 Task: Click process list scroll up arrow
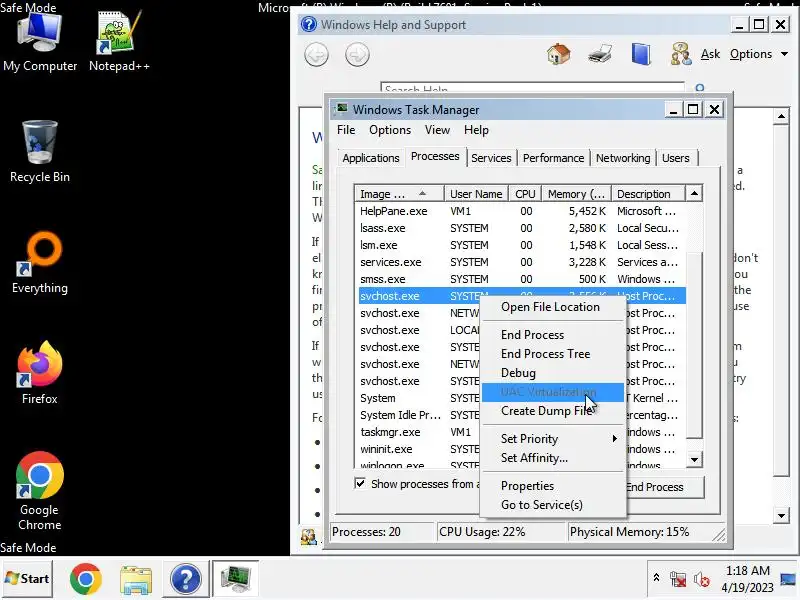tap(694, 193)
